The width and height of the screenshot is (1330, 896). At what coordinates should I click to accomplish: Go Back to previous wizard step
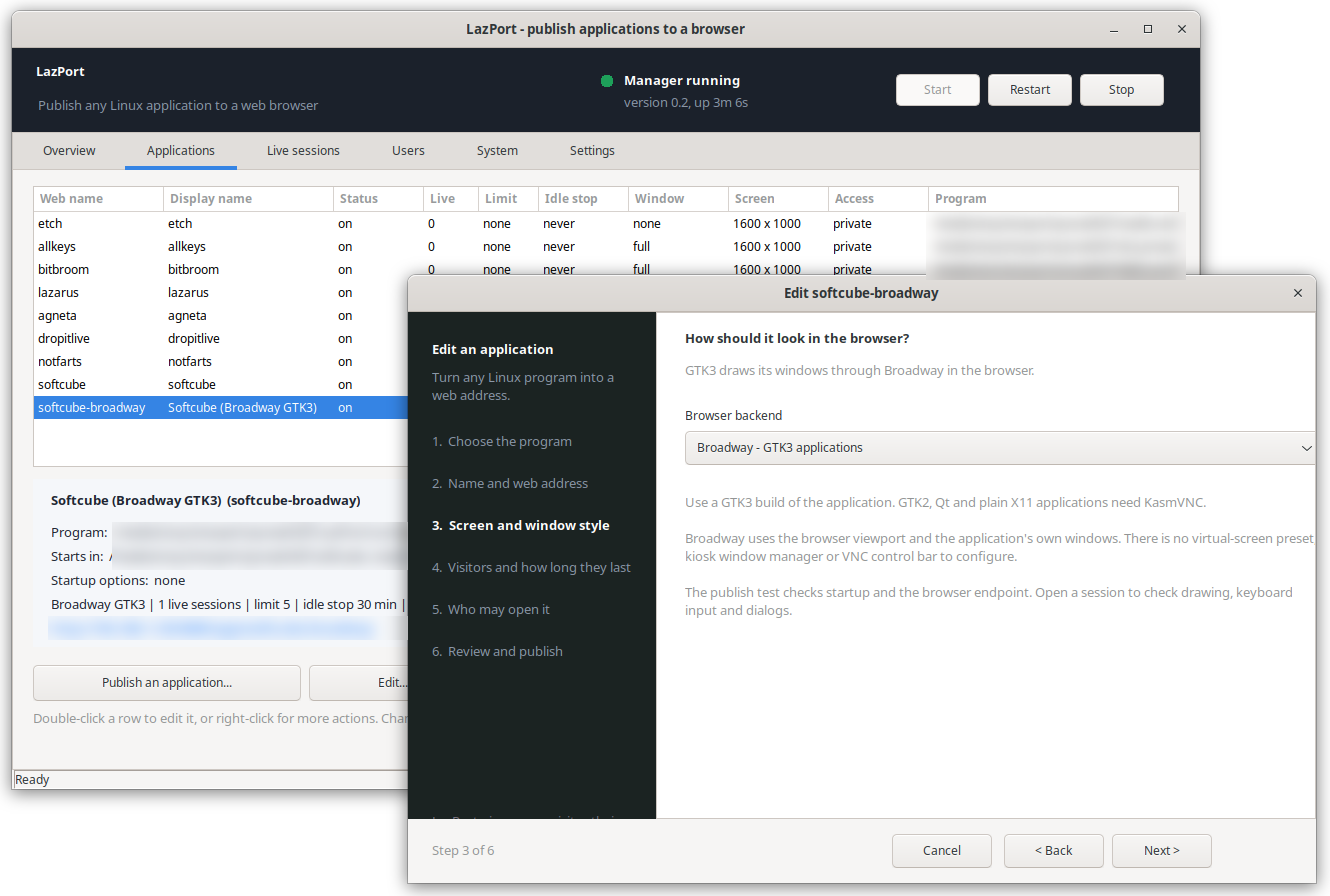pyautogui.click(x=1054, y=851)
